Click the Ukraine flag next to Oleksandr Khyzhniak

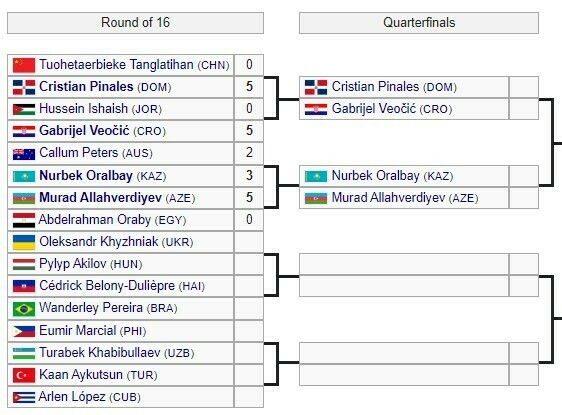(24, 242)
